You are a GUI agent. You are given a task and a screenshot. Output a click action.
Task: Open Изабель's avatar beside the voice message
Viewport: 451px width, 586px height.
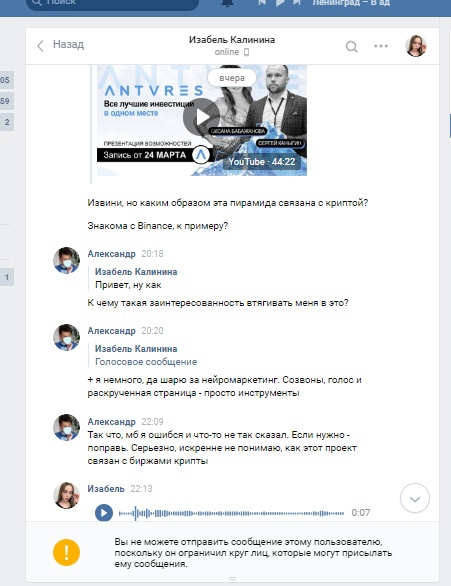click(66, 495)
